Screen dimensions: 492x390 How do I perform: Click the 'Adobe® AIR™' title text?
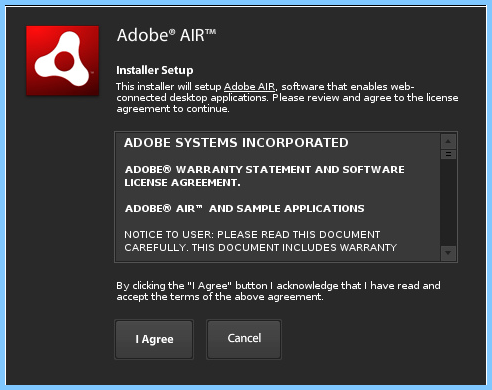tap(167, 35)
